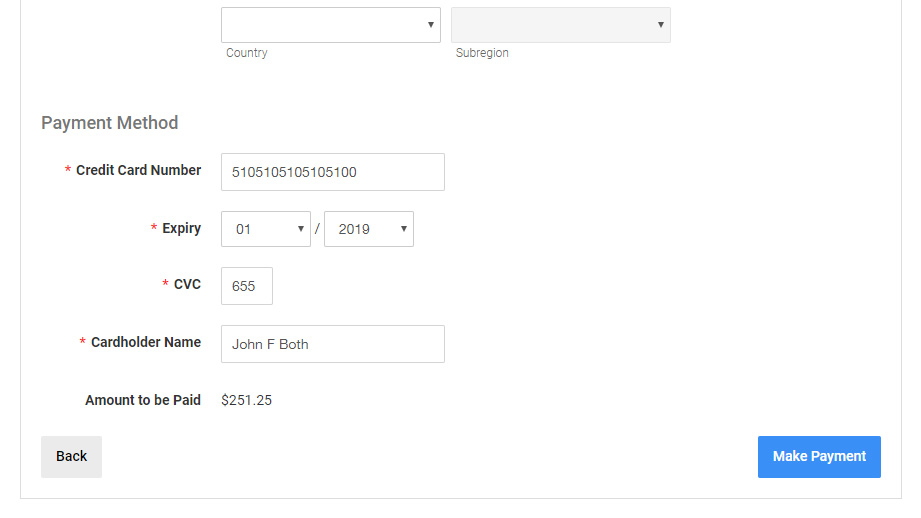The height and width of the screenshot is (518, 921).
Task: Click the red asterisk beside Credit Card Number
Action: pyautogui.click(x=68, y=171)
